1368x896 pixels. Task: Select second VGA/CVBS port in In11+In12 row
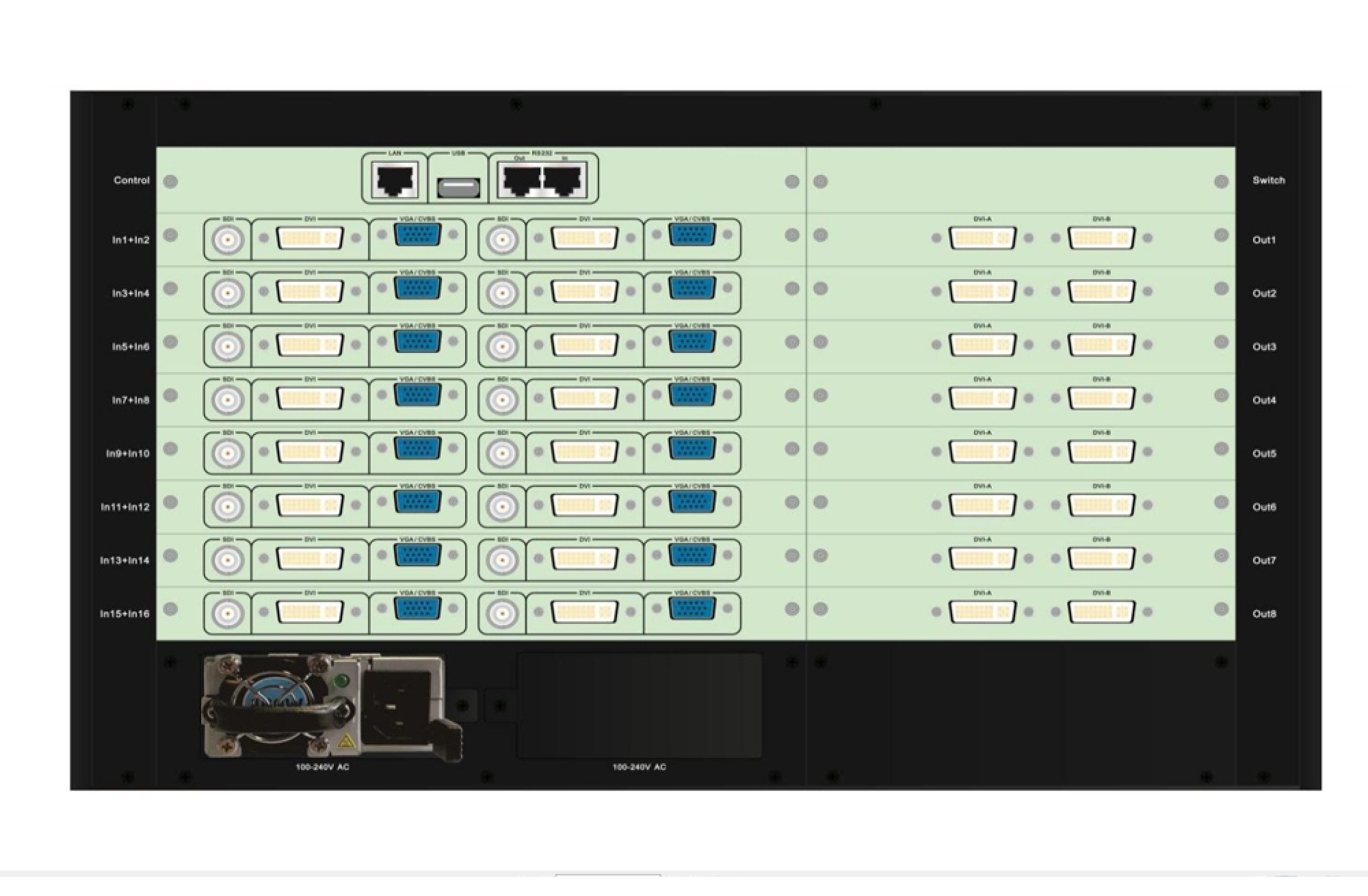click(692, 501)
